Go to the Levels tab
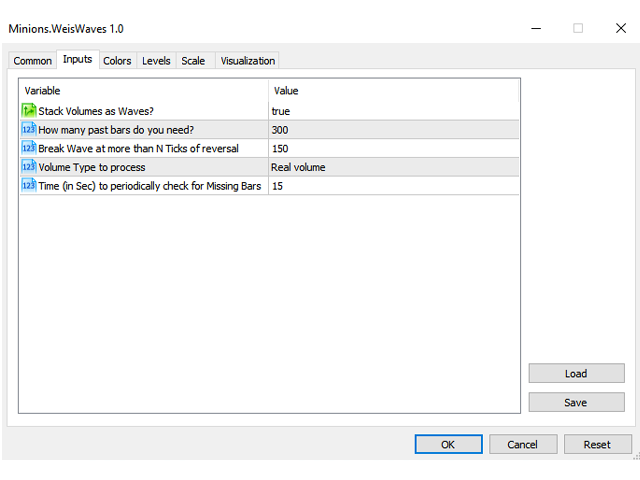The height and width of the screenshot is (480, 640). [156, 61]
